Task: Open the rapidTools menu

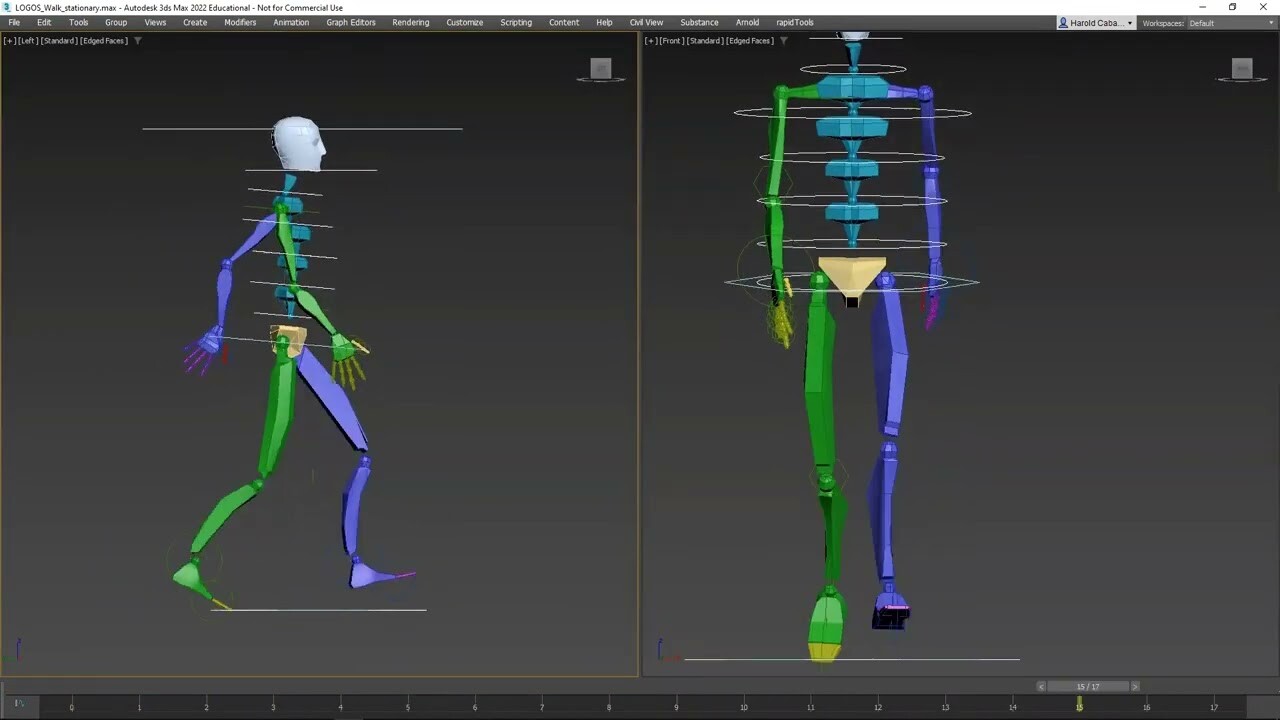Action: 795,22
